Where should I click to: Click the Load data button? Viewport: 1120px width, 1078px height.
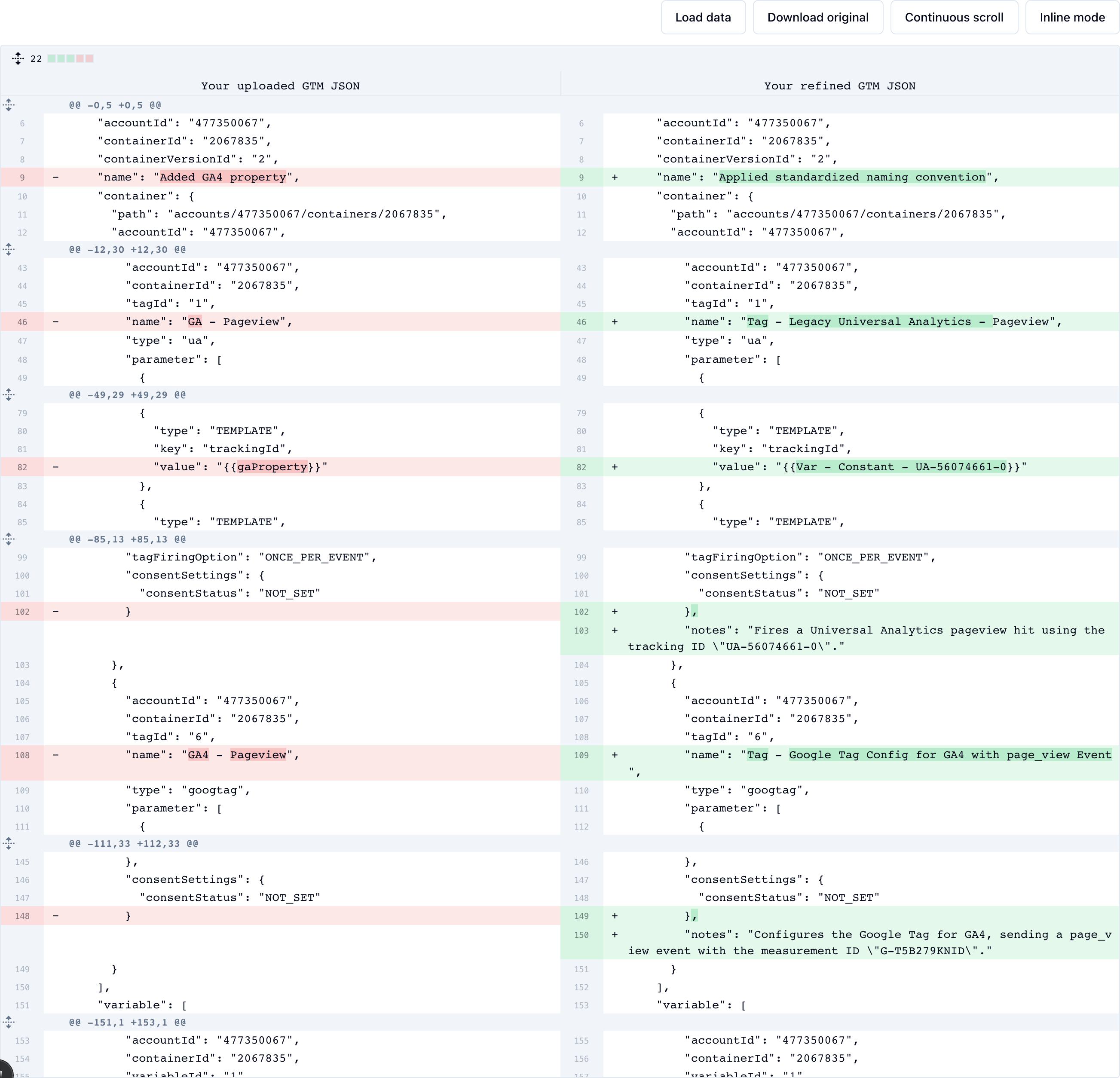coord(703,17)
